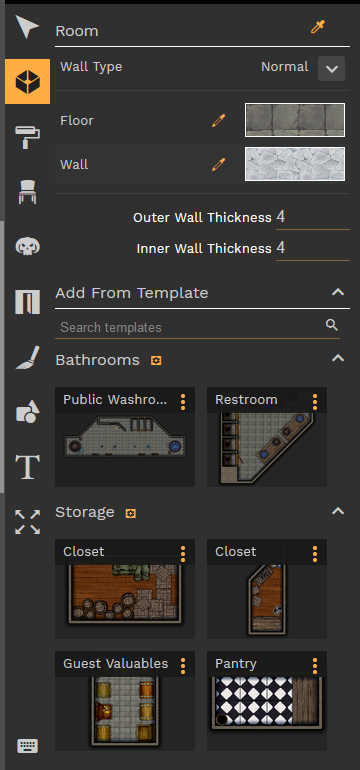Collapse the Bathrooms category

tap(338, 358)
